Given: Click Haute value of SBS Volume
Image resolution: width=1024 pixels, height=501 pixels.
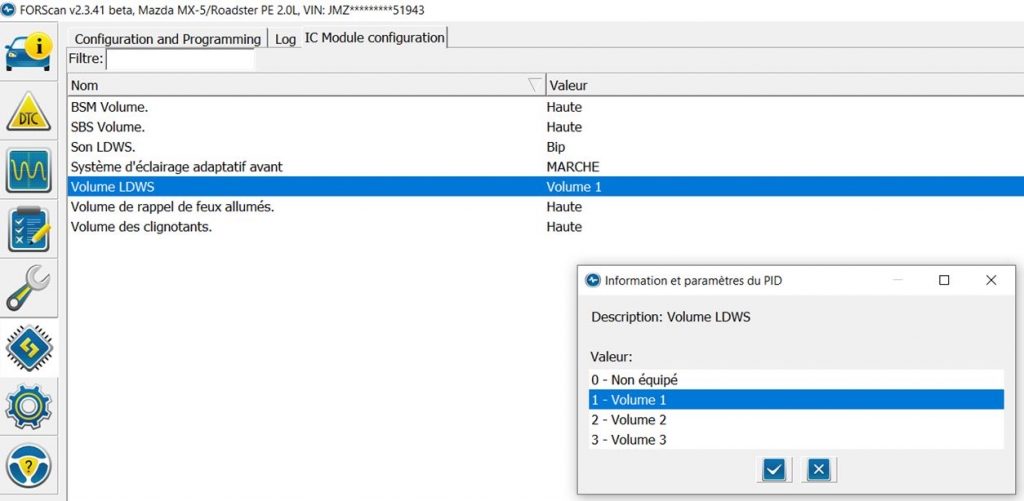Looking at the screenshot, I should [x=564, y=127].
